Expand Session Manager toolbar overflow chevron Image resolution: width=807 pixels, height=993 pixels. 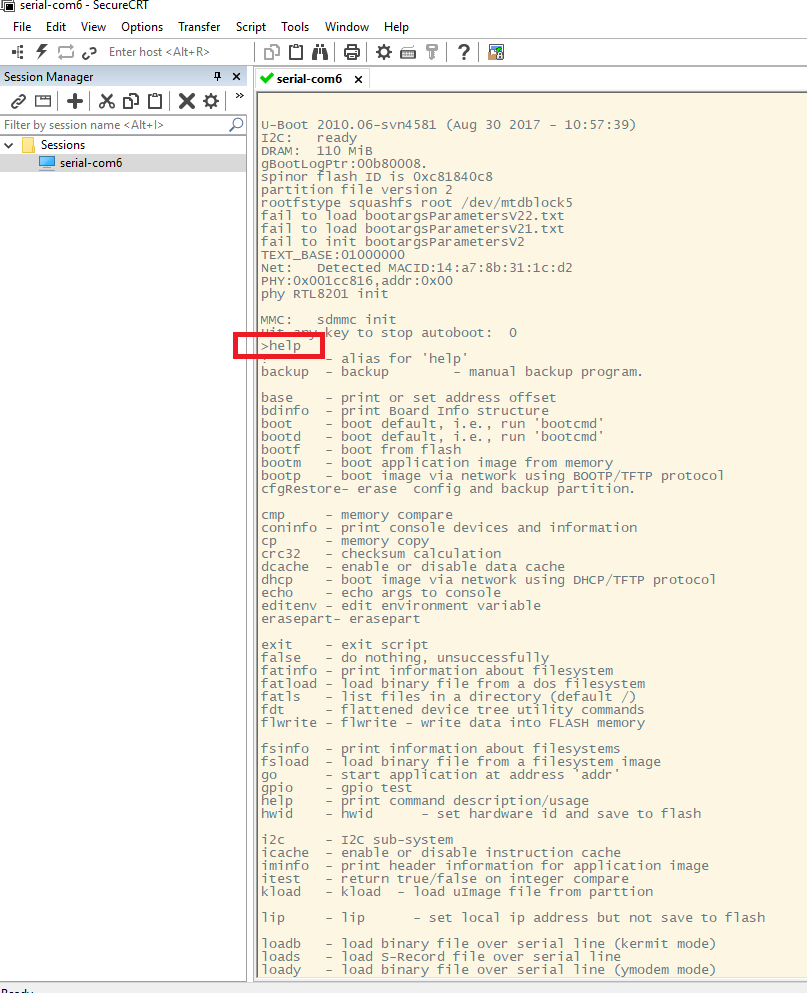click(x=239, y=98)
